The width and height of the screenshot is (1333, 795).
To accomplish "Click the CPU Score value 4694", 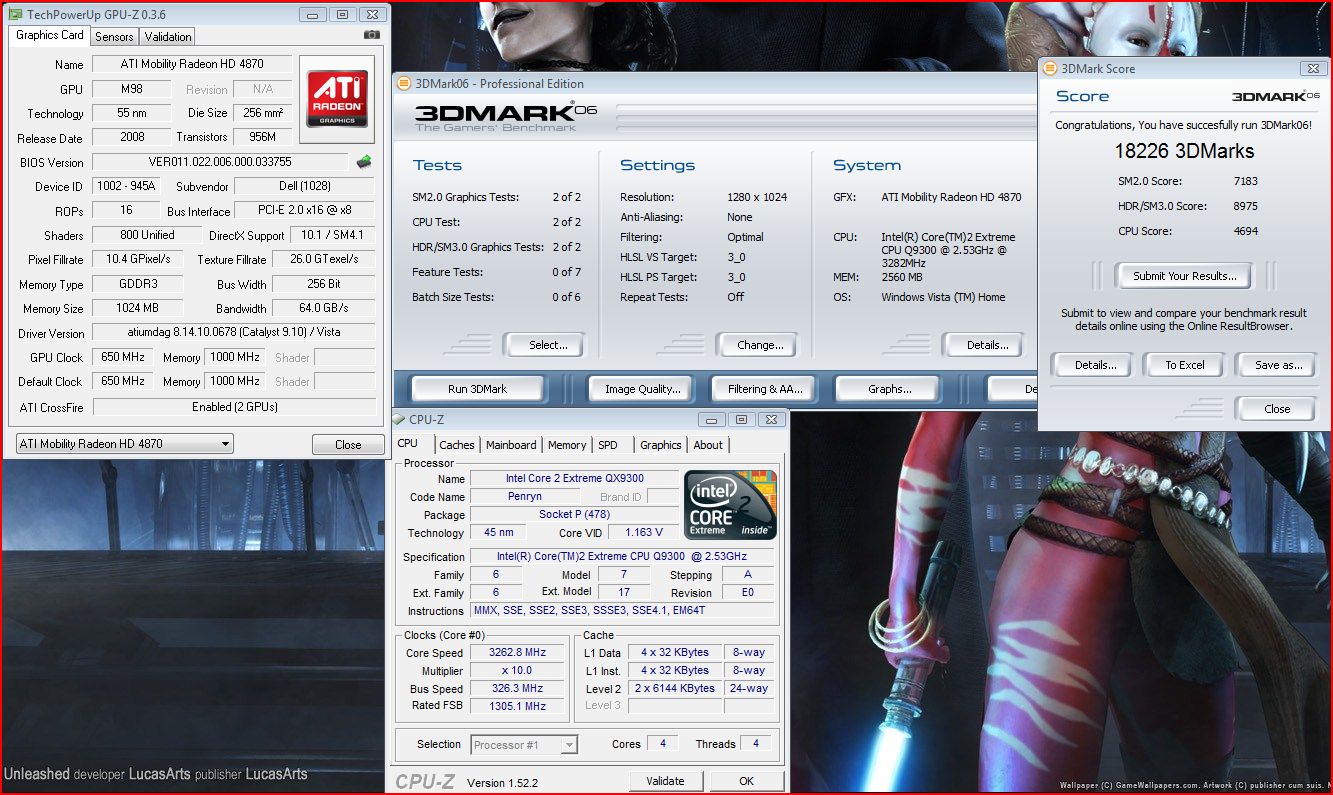I will [1246, 231].
